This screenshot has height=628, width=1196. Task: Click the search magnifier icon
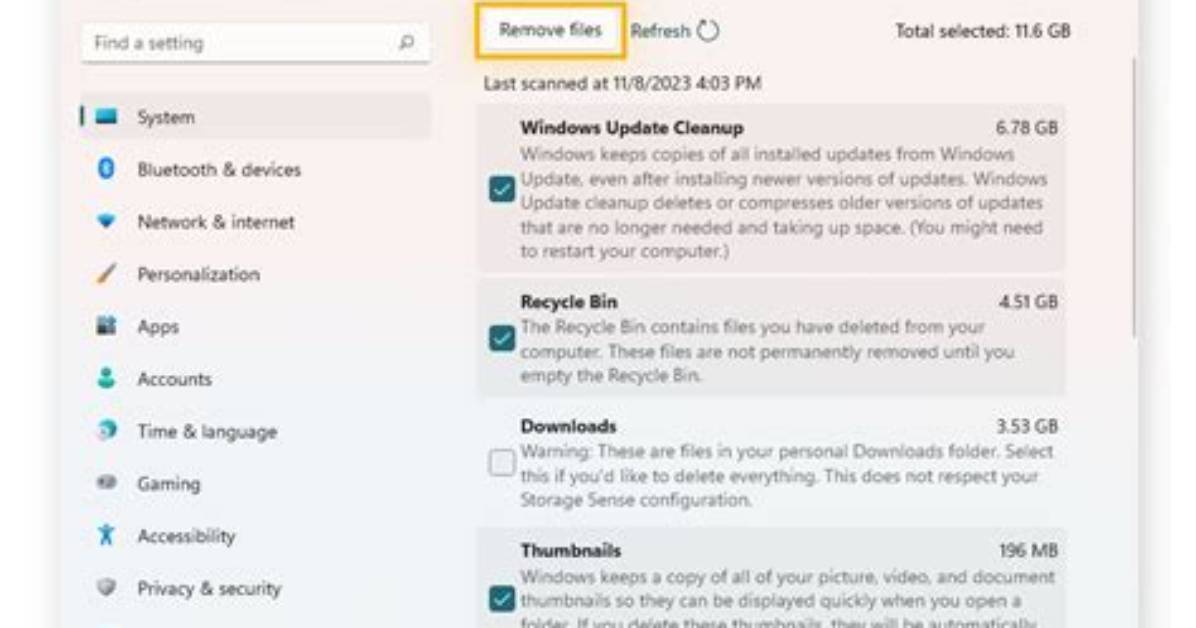tap(407, 43)
